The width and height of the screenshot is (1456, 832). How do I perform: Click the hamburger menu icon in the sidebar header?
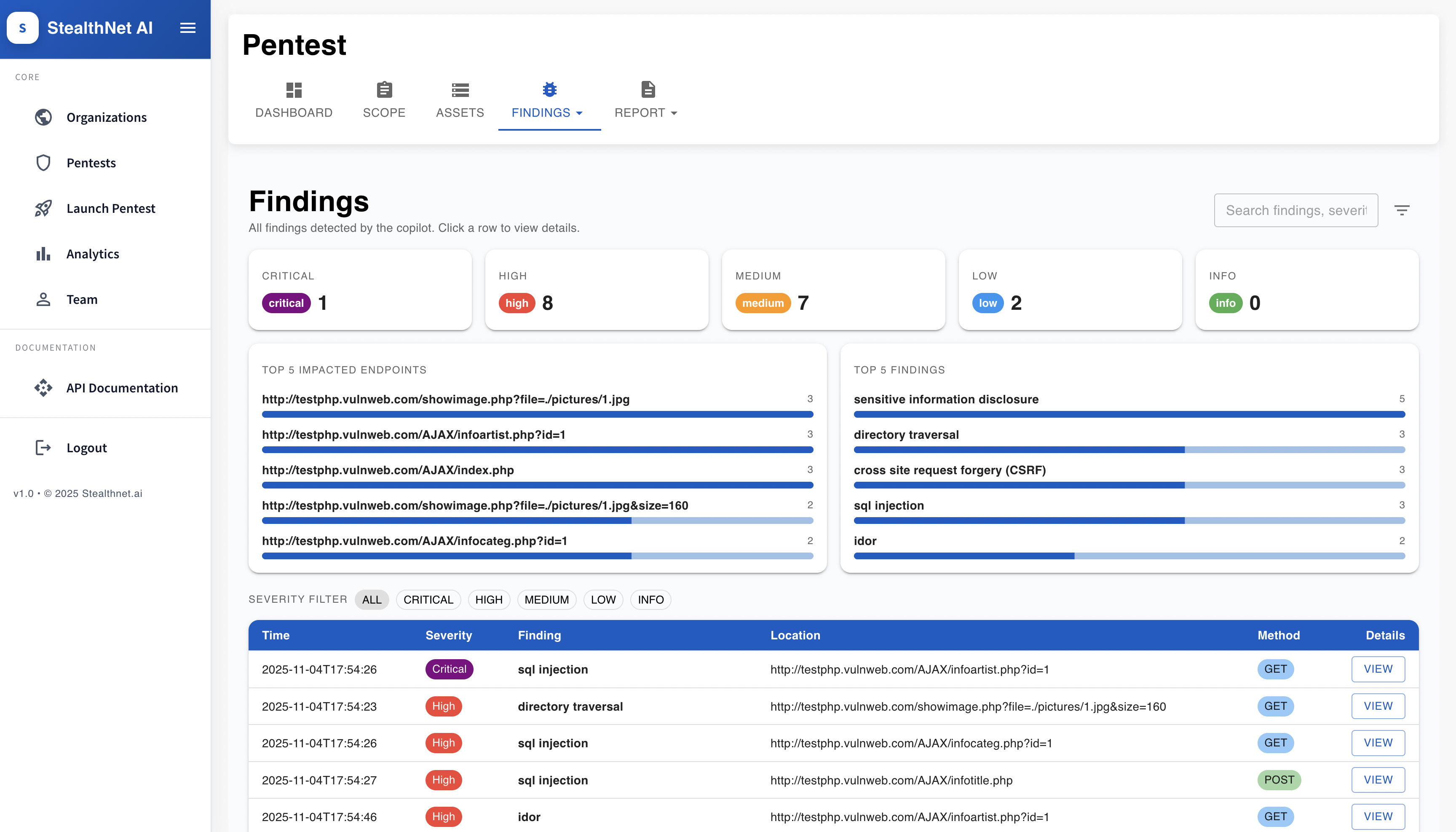pos(188,28)
